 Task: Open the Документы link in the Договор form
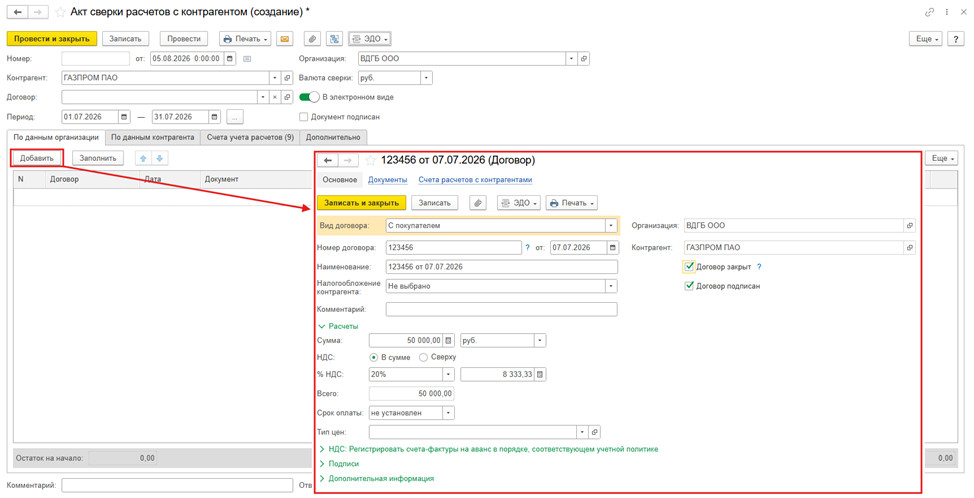[388, 180]
